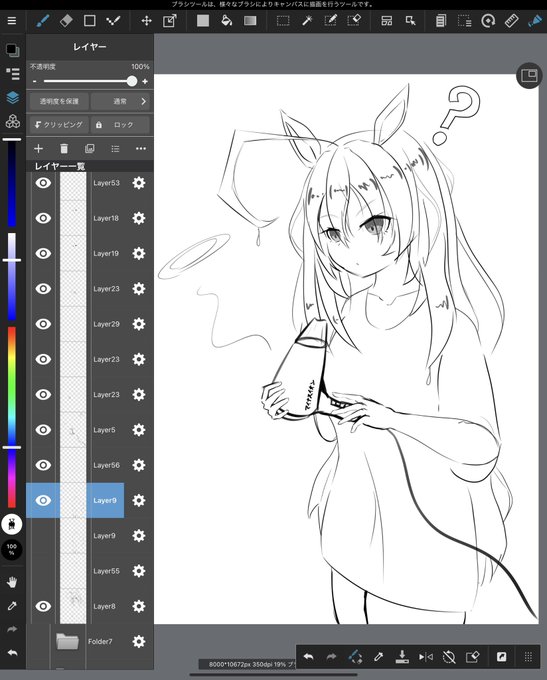Open the foreground color swatch icon

point(13,50)
